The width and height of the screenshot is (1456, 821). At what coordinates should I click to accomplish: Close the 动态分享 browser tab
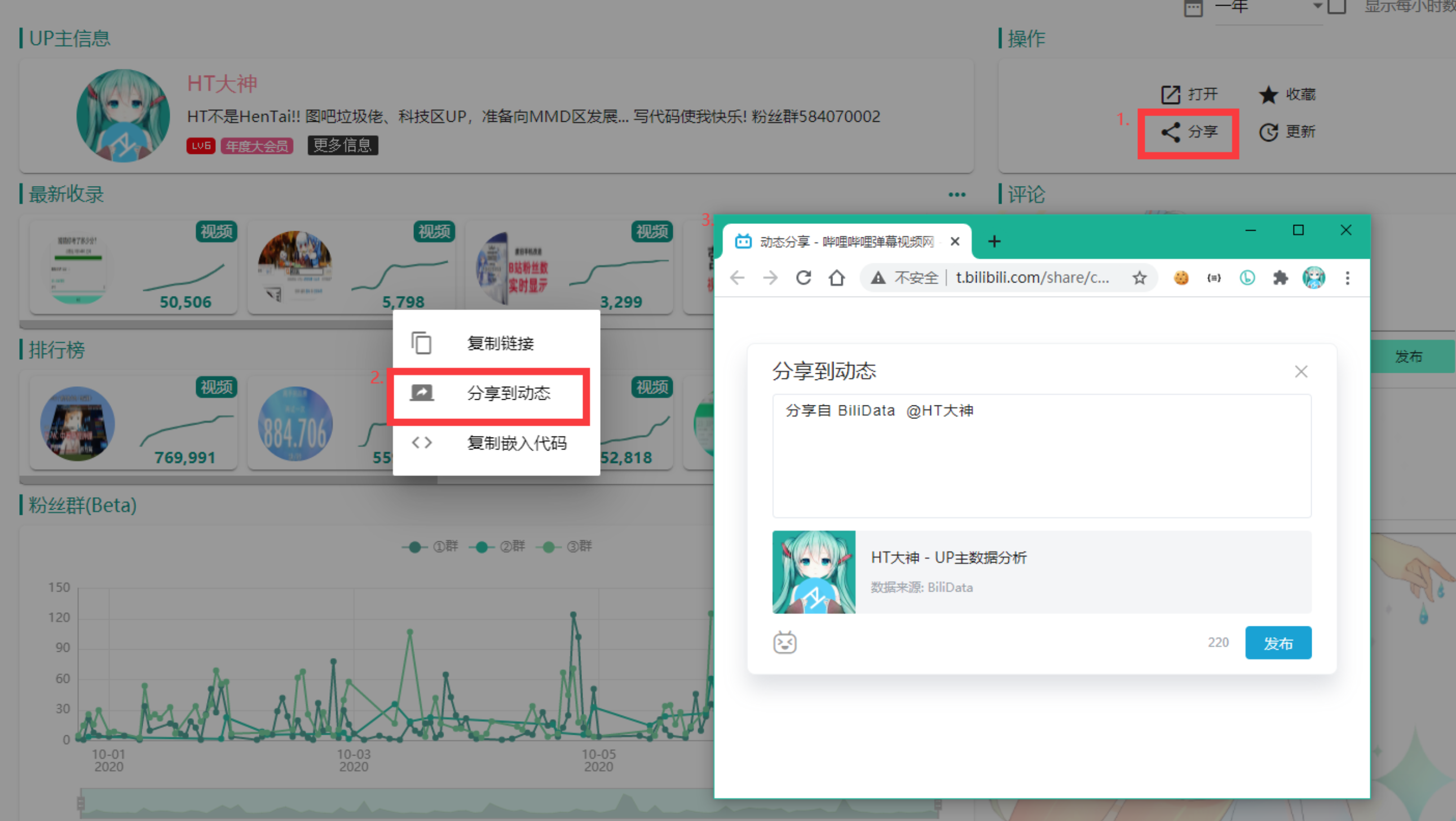click(955, 242)
